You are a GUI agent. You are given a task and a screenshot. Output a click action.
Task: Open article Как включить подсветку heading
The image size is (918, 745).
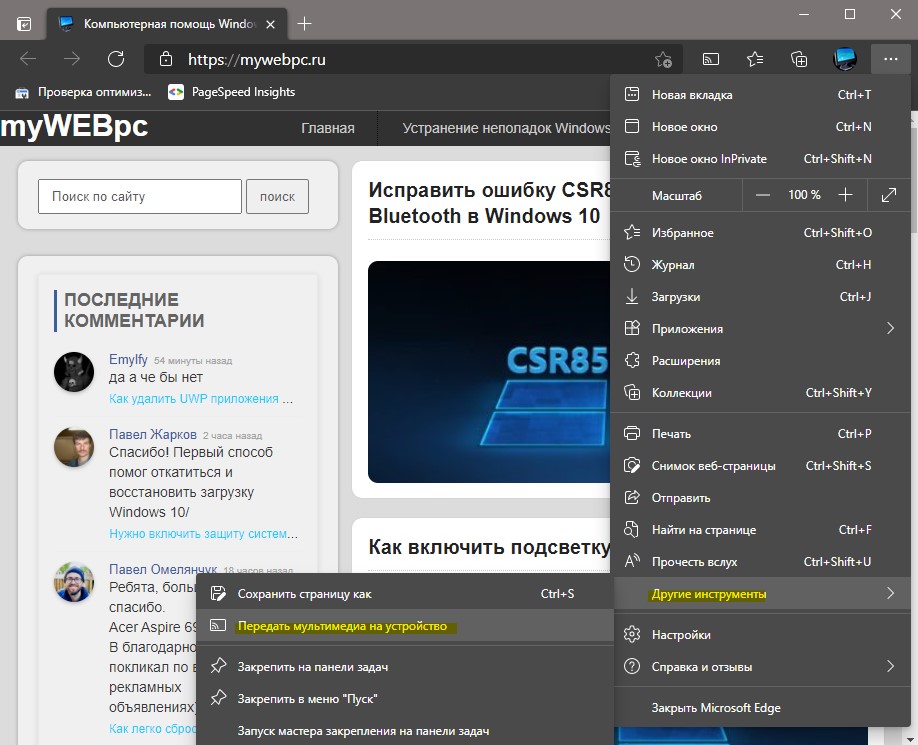click(x=489, y=547)
